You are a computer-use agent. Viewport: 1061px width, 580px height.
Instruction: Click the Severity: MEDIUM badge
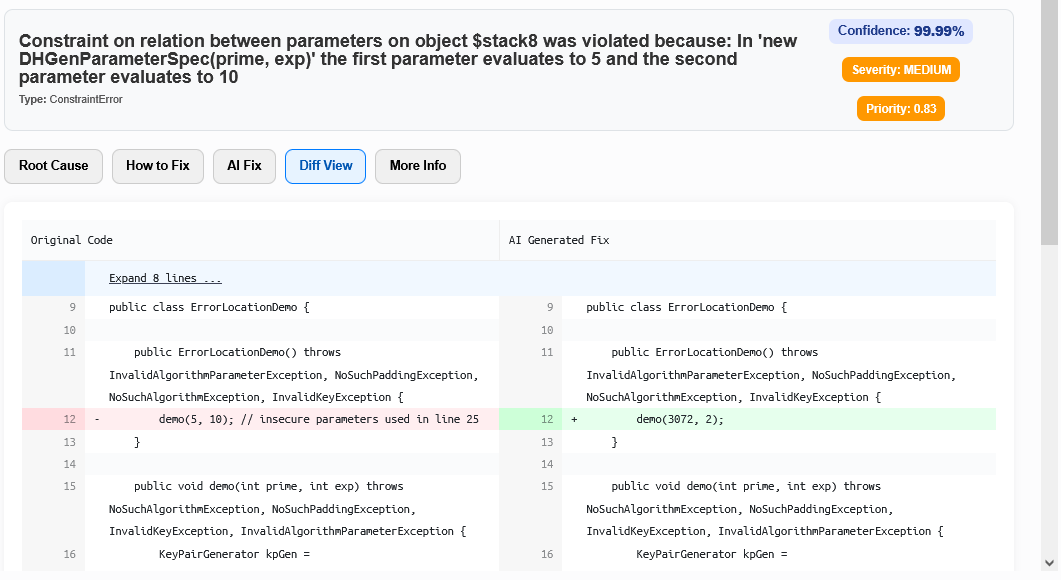click(901, 70)
